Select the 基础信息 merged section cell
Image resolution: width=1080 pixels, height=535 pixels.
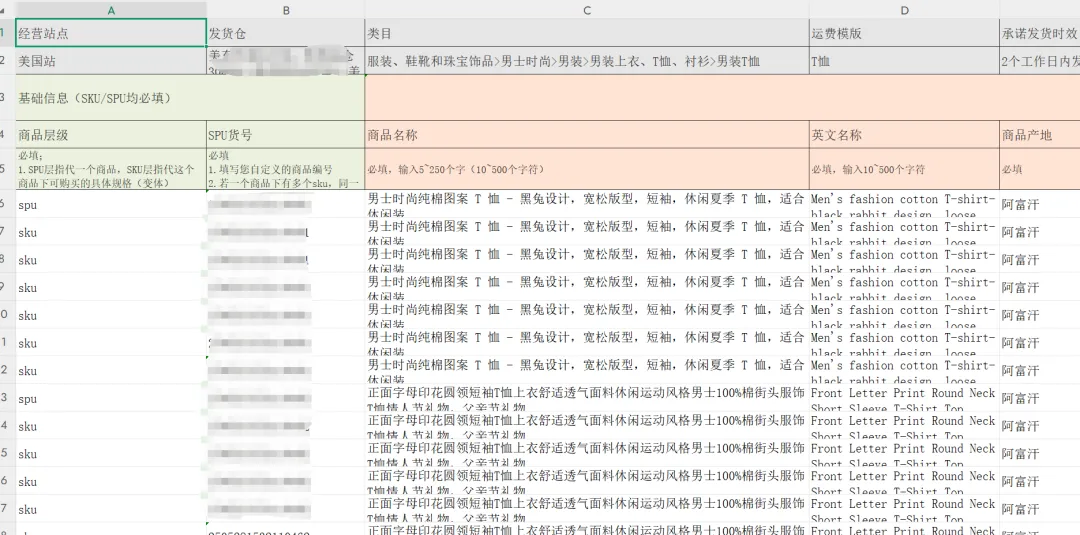click(x=190, y=98)
